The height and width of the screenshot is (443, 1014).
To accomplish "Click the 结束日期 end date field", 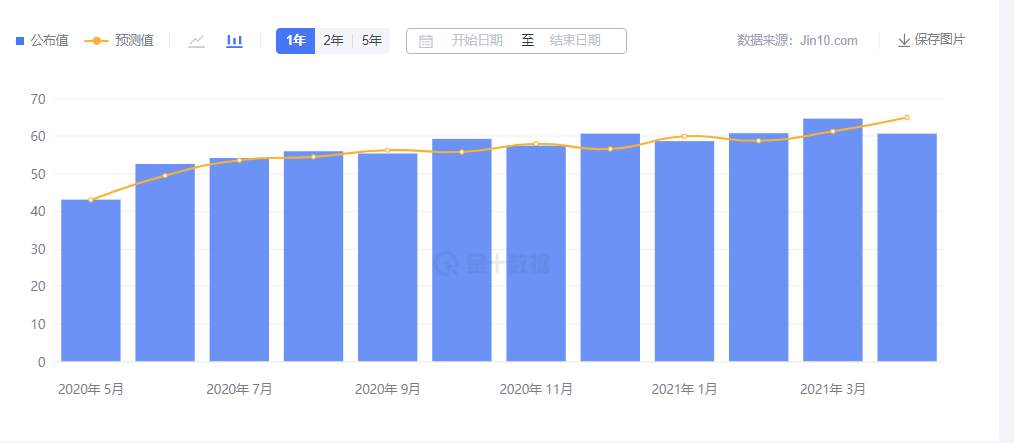I will coord(575,41).
